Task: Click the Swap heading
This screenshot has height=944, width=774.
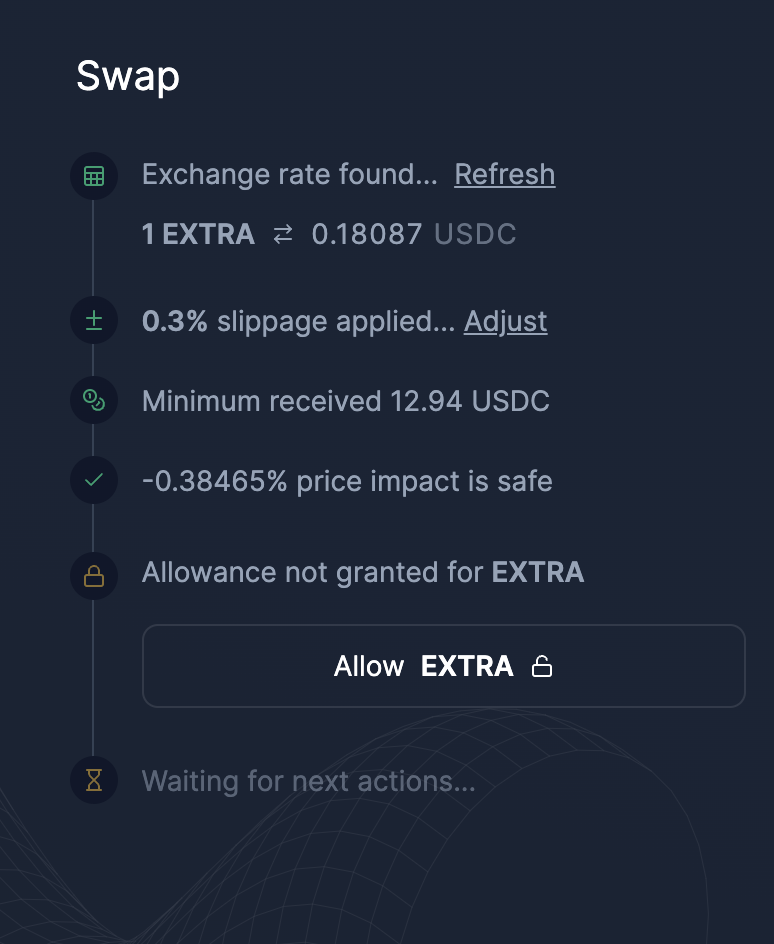Action: click(128, 77)
